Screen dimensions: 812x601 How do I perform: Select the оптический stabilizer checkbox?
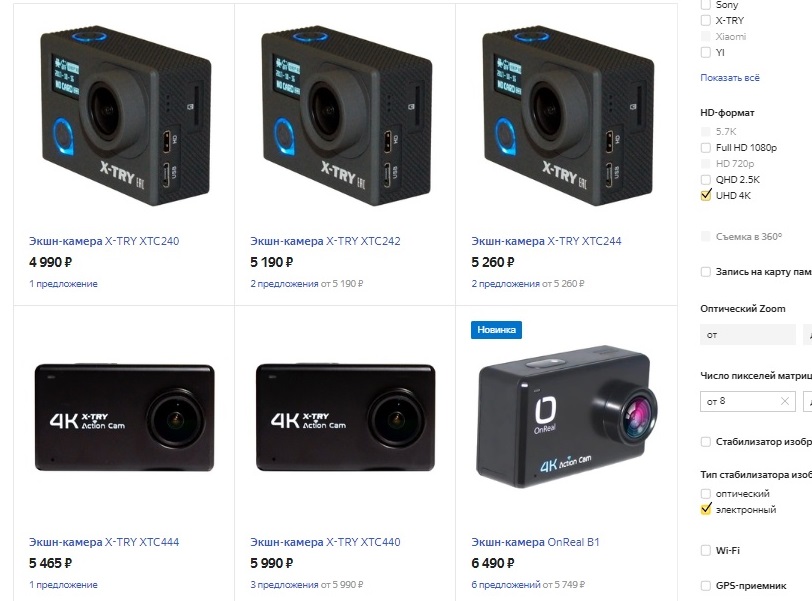pos(705,494)
